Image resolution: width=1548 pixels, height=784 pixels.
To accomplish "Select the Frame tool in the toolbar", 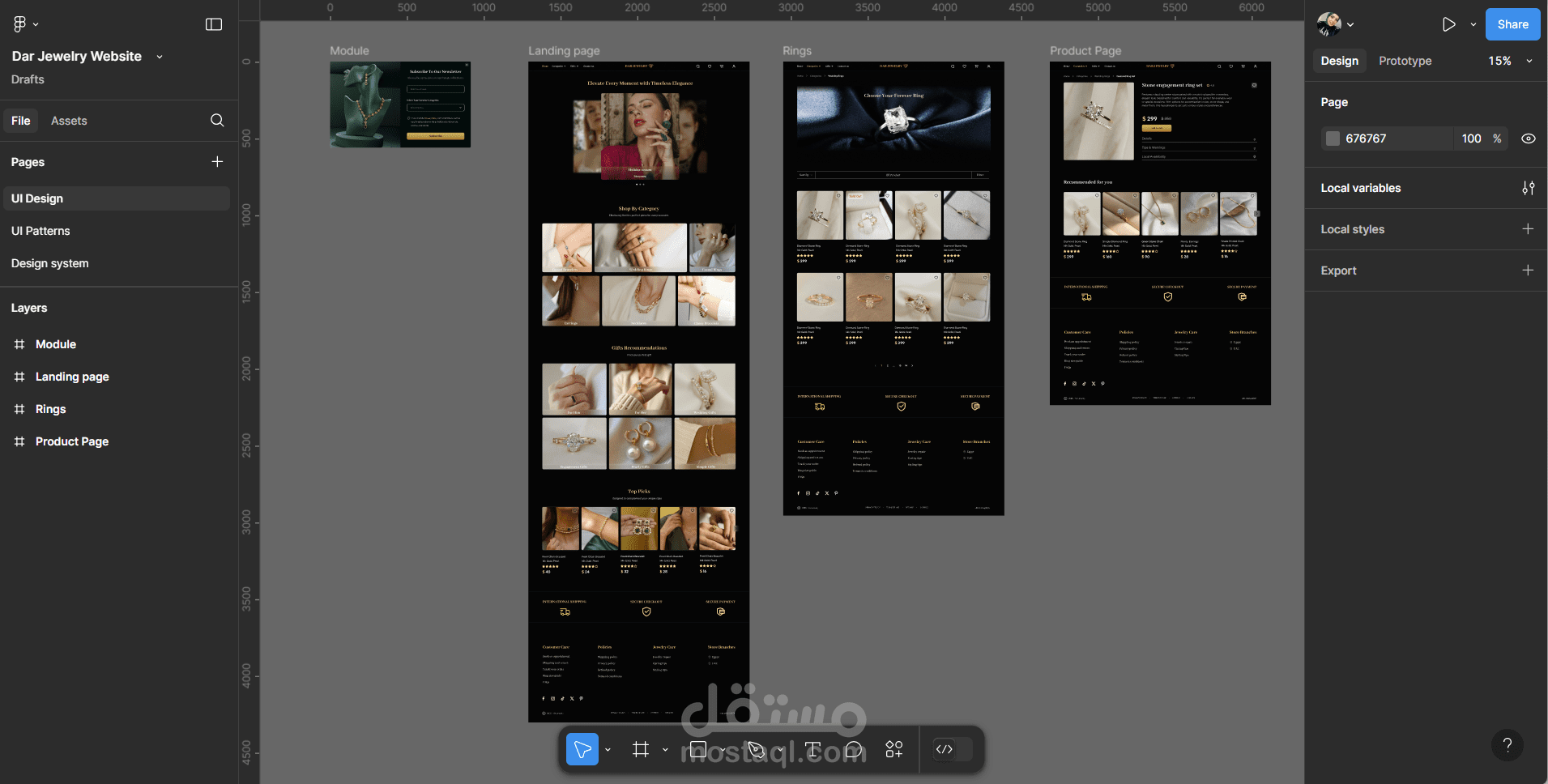I will pos(641,749).
